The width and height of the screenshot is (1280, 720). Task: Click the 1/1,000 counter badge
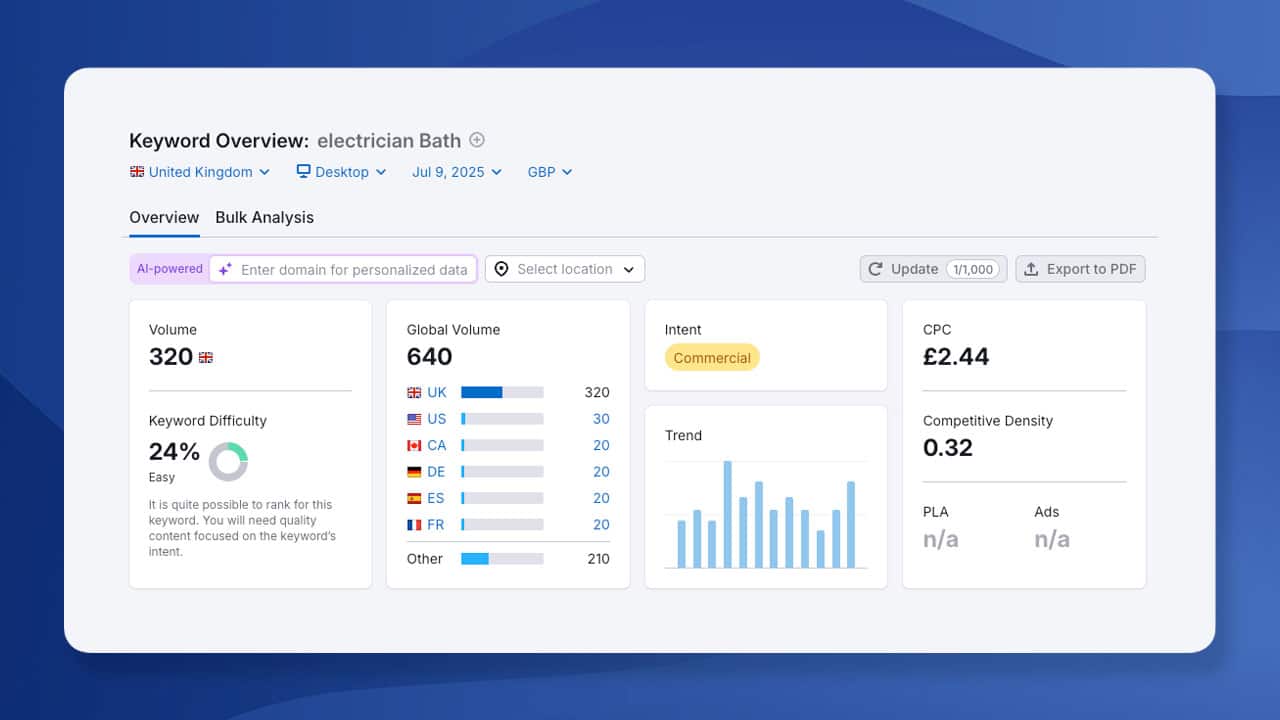[973, 269]
